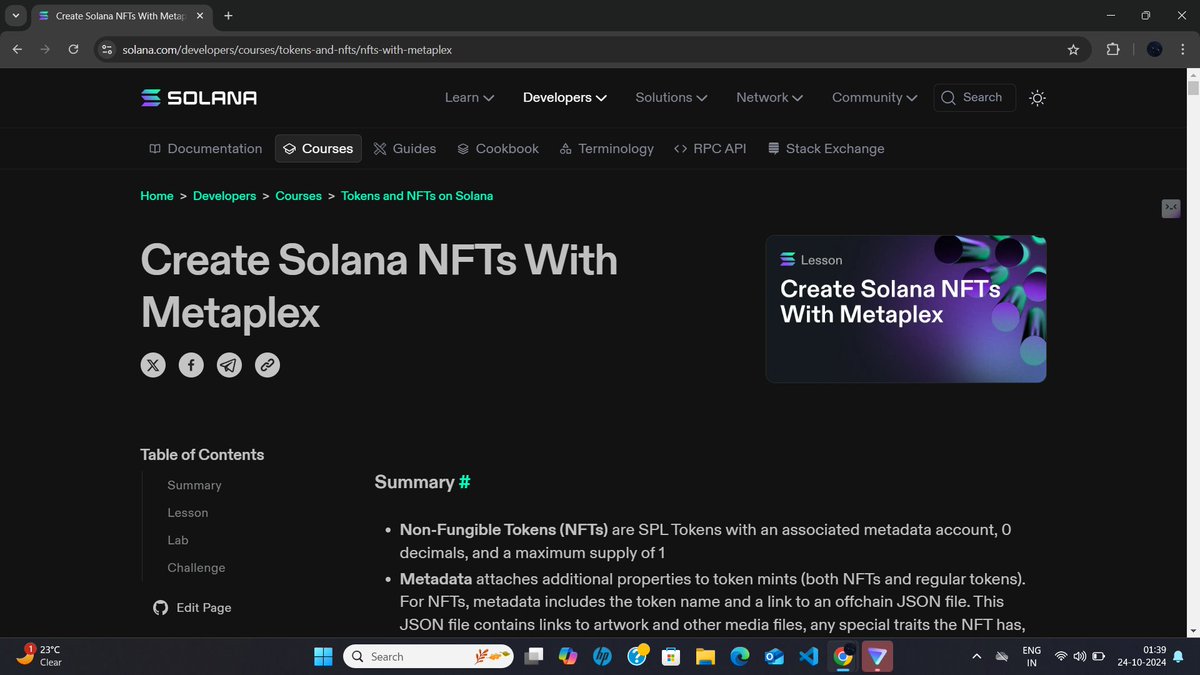The width and height of the screenshot is (1200, 675).
Task: Jump to Challenge in table of contents
Action: point(196,567)
